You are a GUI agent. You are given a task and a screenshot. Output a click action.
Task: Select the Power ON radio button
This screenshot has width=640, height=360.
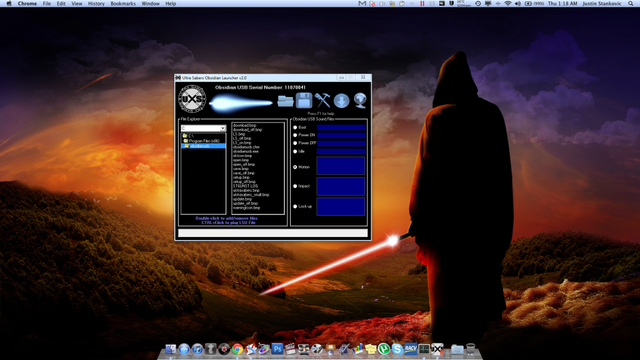click(x=295, y=135)
